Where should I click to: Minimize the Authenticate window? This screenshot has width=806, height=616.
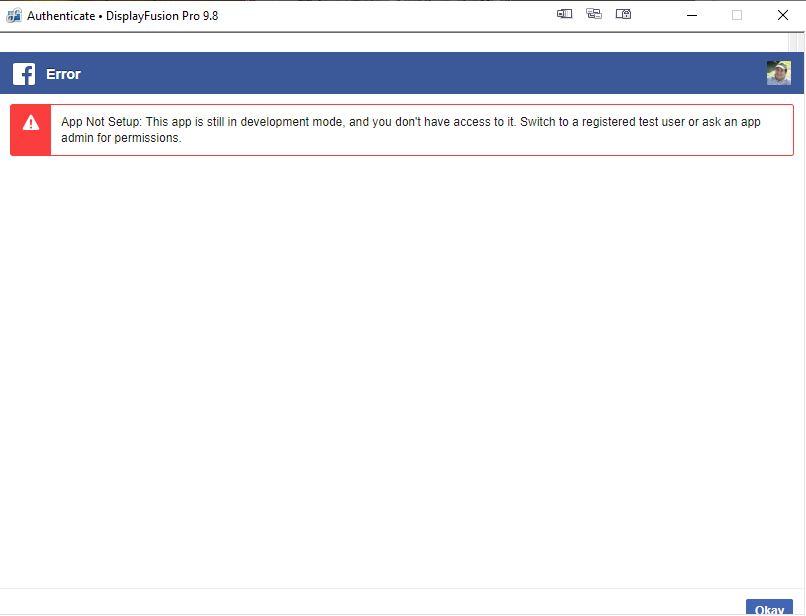(x=690, y=15)
